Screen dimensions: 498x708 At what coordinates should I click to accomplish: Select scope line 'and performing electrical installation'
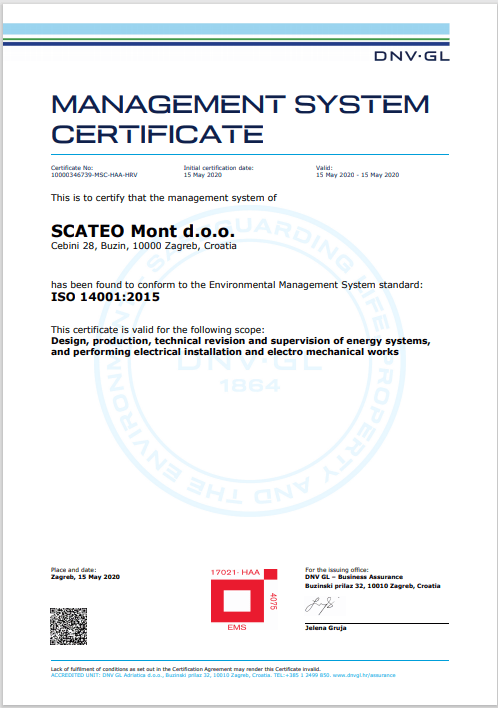(225, 352)
